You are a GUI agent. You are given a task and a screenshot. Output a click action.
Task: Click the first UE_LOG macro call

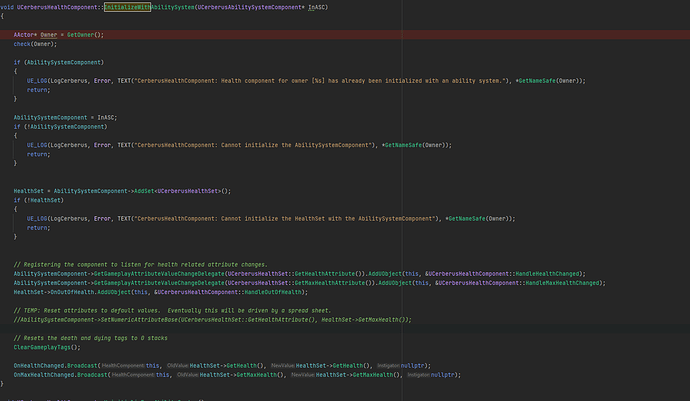(40, 78)
